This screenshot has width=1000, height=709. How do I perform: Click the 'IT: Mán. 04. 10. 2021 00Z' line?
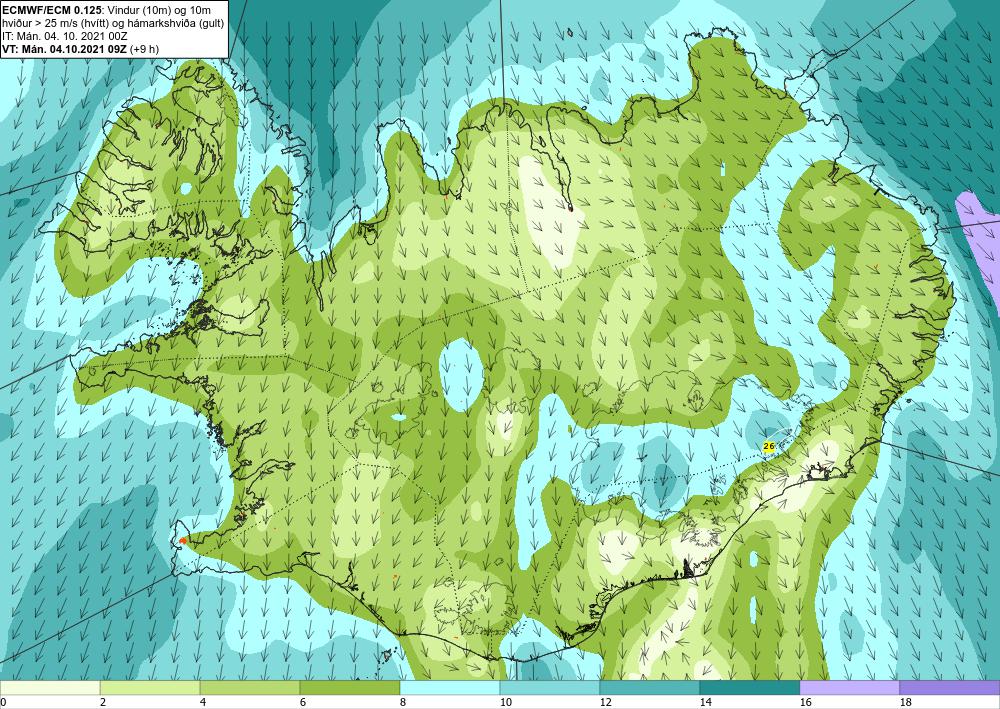65,36
